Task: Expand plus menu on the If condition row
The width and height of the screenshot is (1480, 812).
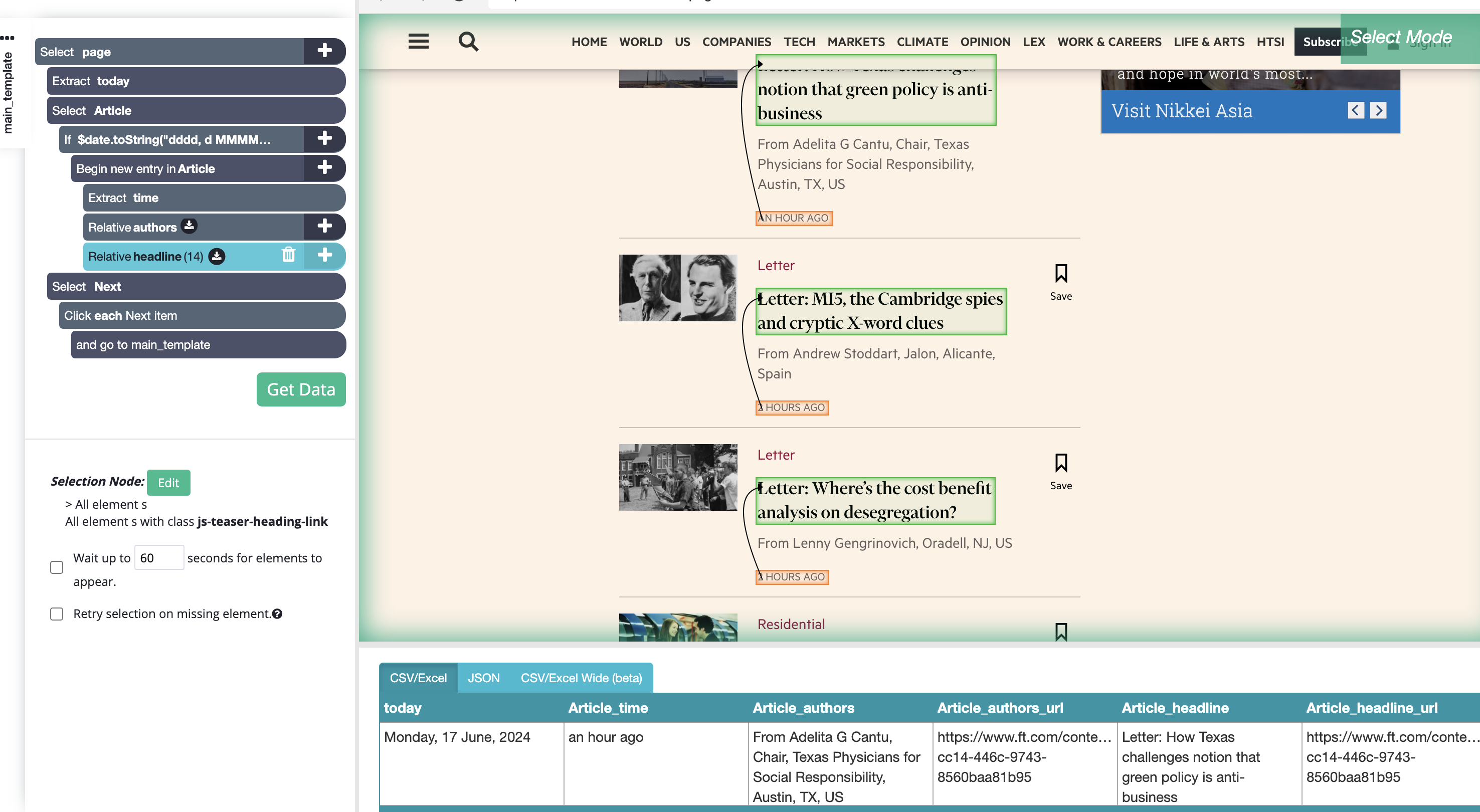Action: (x=324, y=138)
